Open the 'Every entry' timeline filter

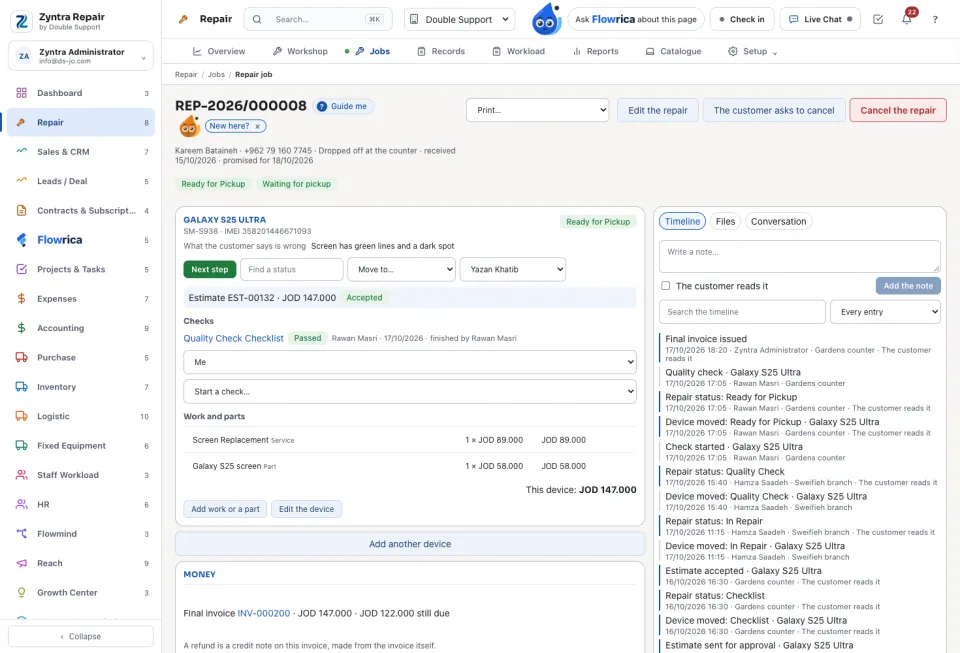point(885,312)
